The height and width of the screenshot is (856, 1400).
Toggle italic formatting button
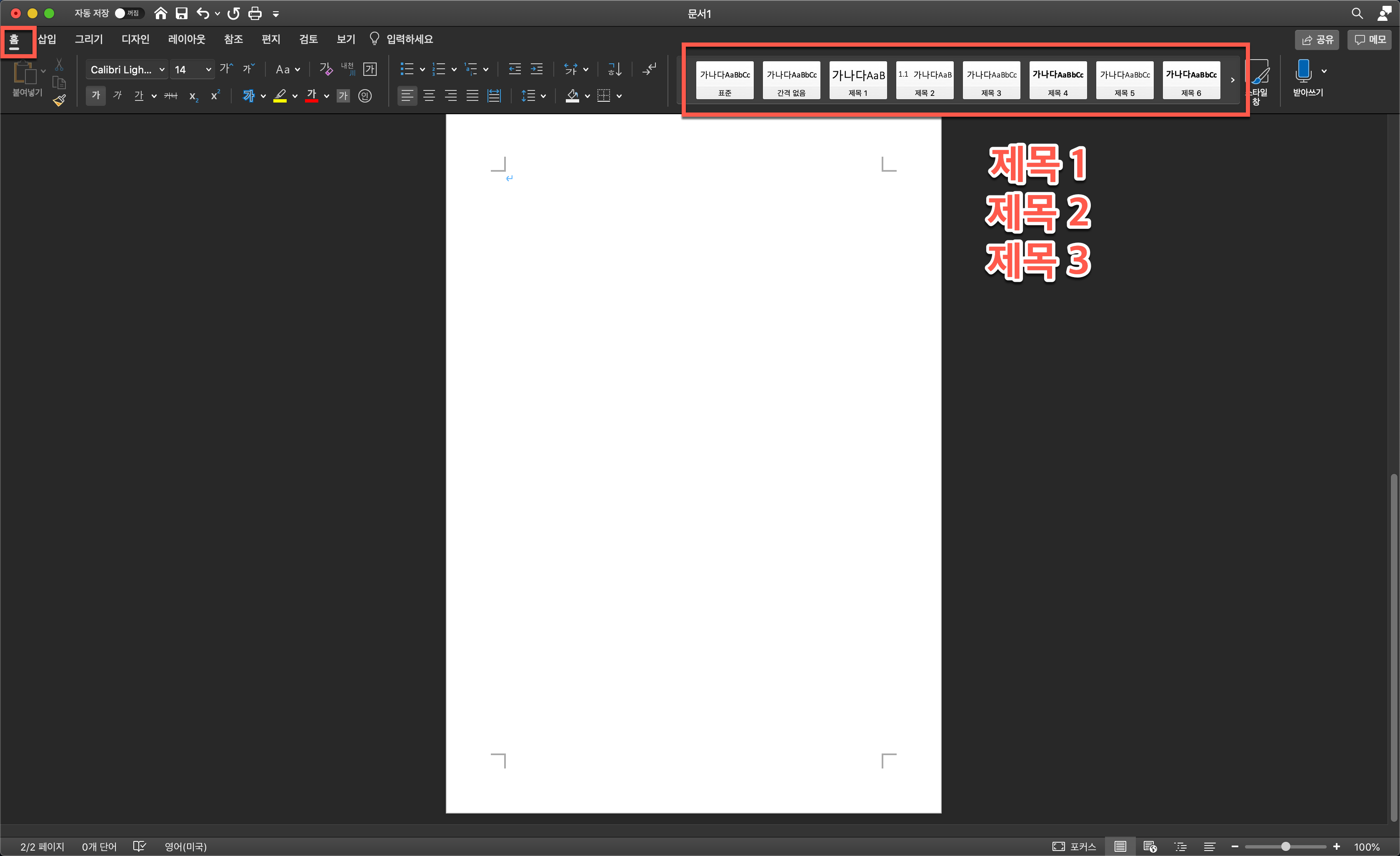point(117,95)
